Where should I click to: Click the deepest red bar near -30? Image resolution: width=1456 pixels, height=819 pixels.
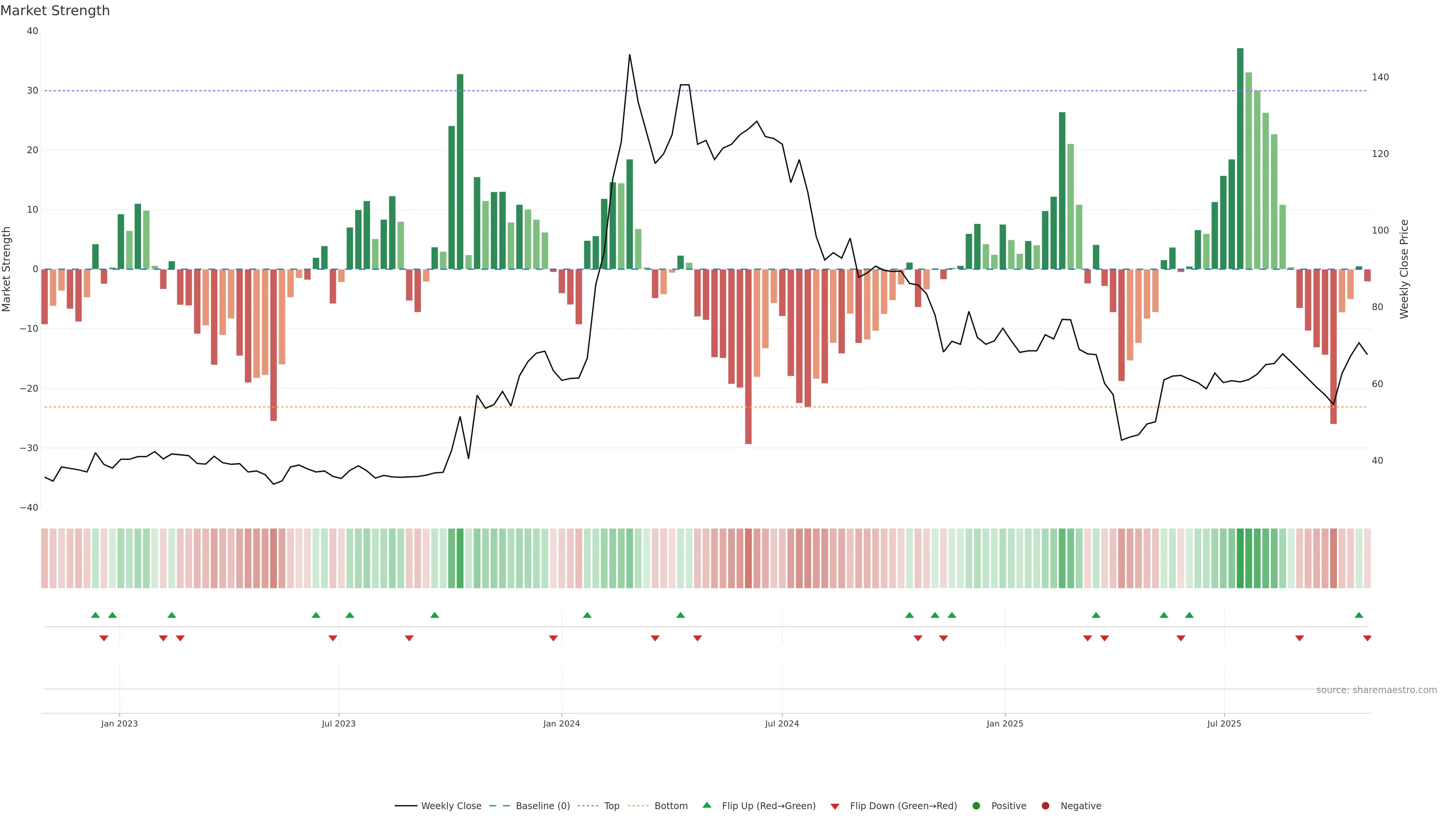(748, 356)
